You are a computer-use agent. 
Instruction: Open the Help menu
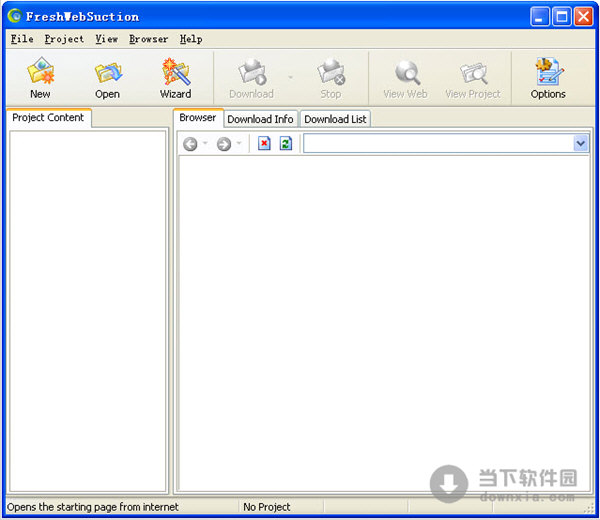(x=191, y=39)
